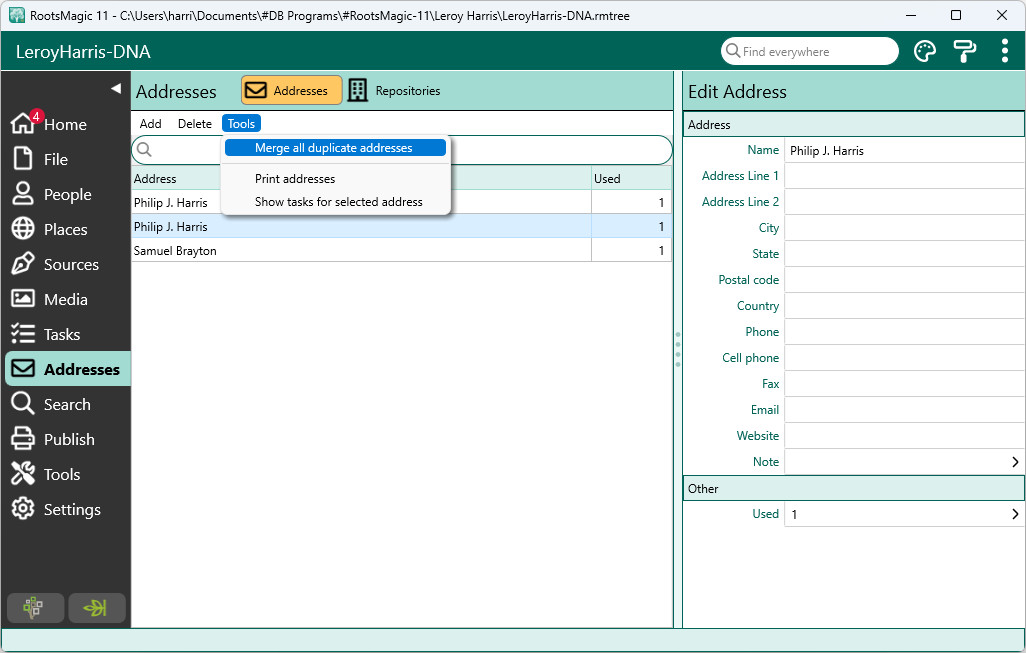The width and height of the screenshot is (1026, 653).
Task: Select the Samuel Brayton address row
Action: point(402,251)
